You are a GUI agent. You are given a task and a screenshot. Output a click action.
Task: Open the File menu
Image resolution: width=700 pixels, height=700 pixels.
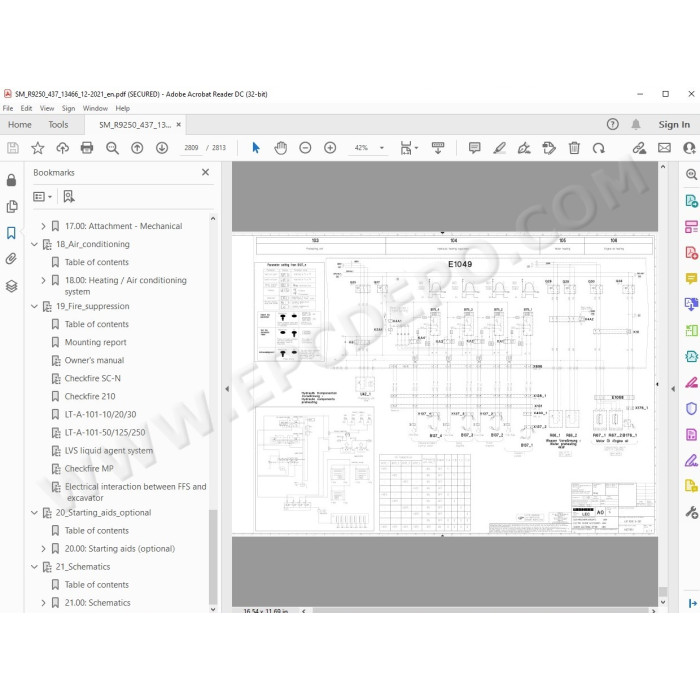pos(8,108)
